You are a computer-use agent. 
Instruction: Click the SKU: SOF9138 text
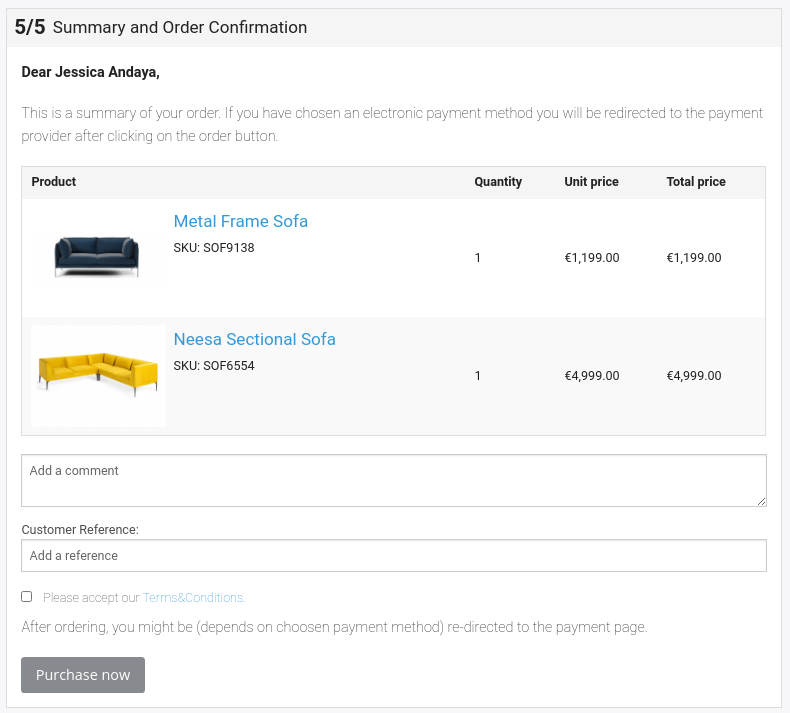tap(214, 248)
